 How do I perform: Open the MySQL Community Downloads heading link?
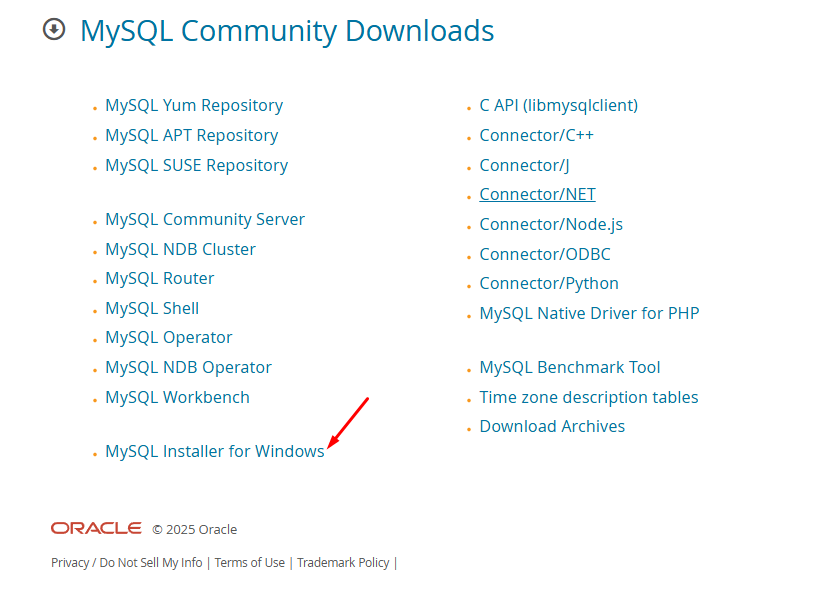tap(287, 31)
